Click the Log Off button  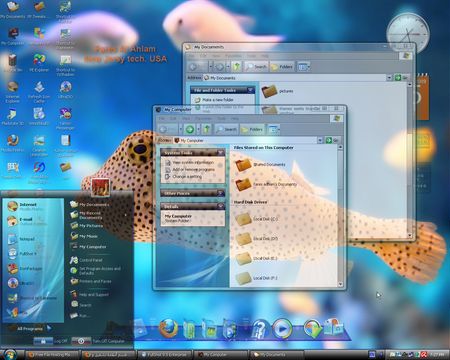pos(51,341)
